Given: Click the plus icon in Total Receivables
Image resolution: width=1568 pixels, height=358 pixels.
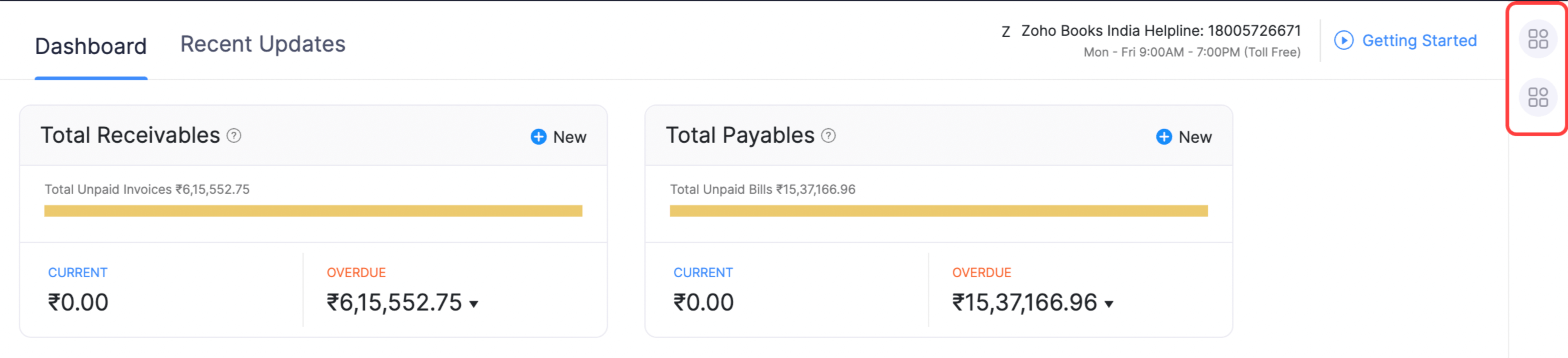Looking at the screenshot, I should [x=538, y=137].
